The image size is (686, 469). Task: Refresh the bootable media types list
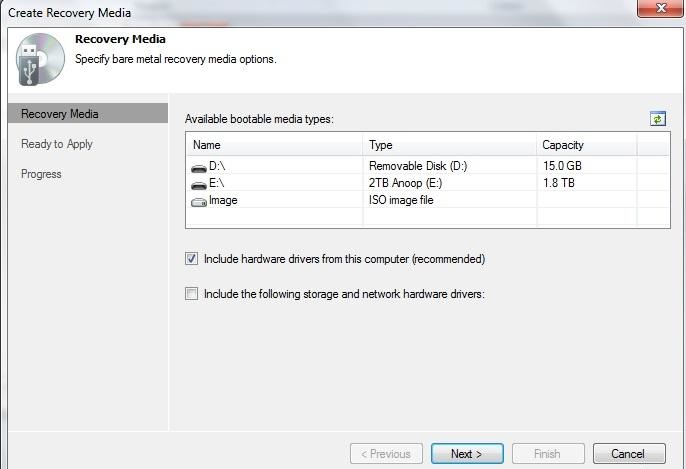point(658,119)
